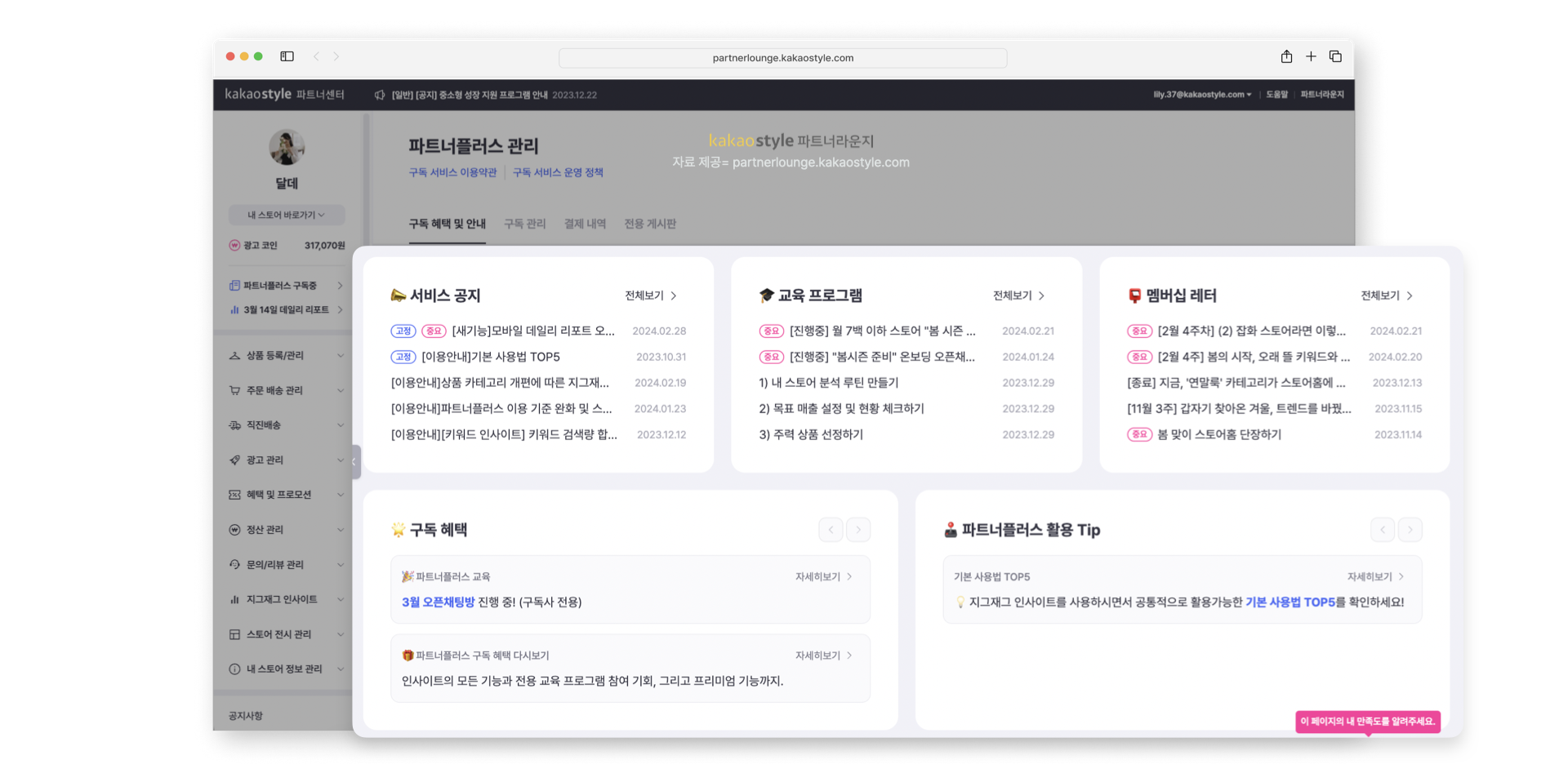Switch to the 결제 내역 tab
This screenshot has height=782, width=1568.
585,224
